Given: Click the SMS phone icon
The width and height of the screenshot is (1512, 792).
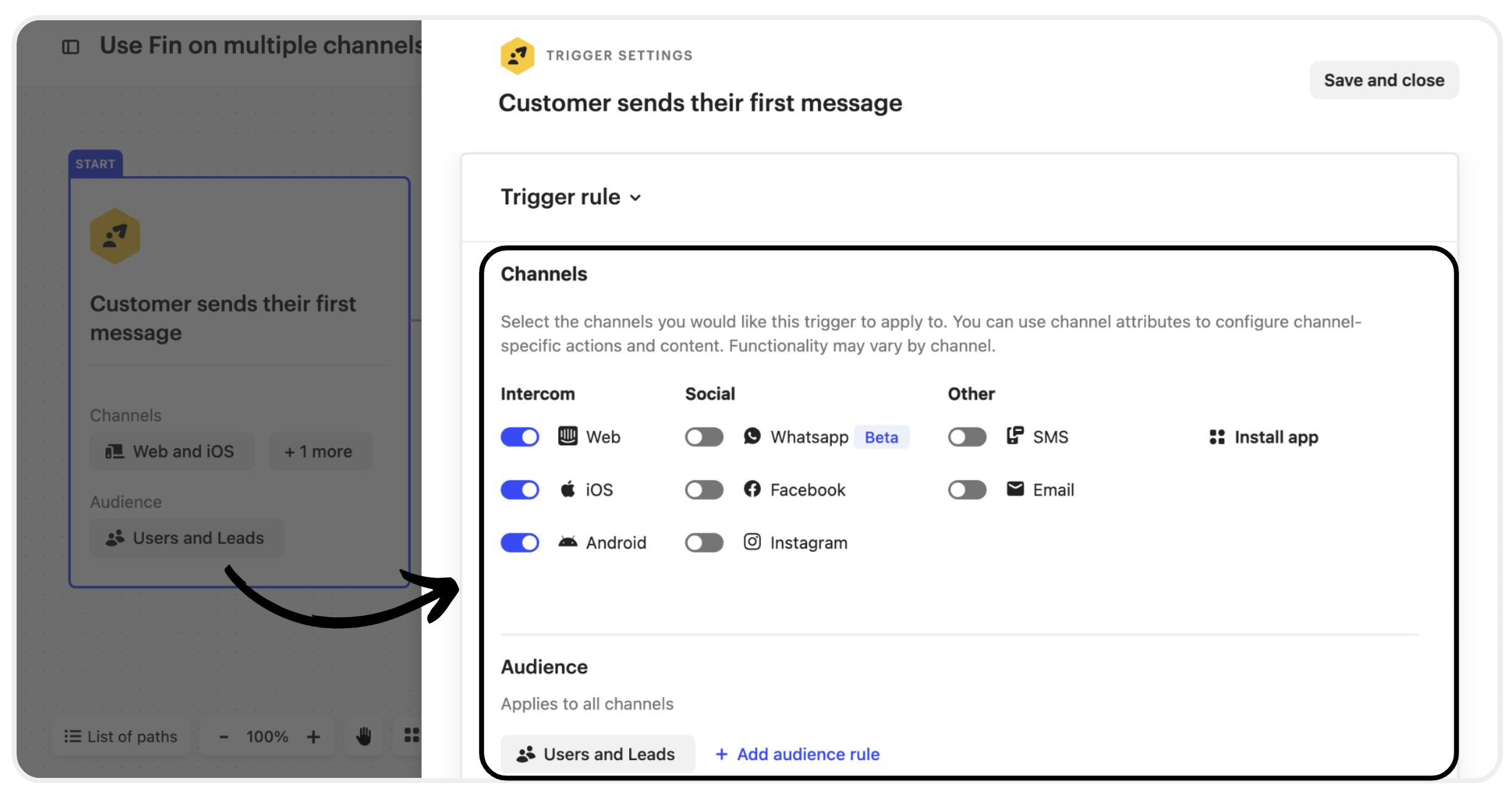Looking at the screenshot, I should 1015,435.
